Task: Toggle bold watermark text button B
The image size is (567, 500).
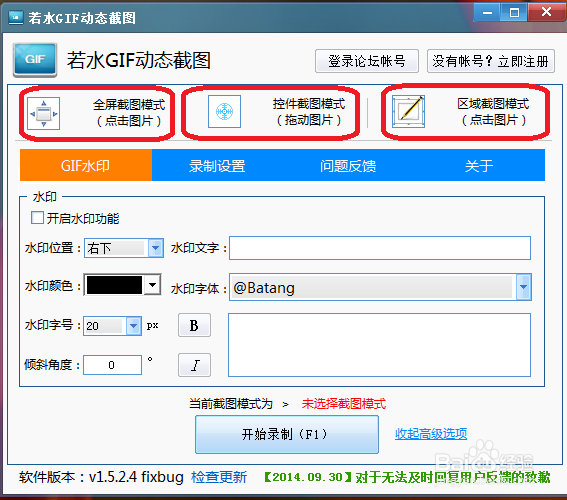Action: pyautogui.click(x=194, y=325)
